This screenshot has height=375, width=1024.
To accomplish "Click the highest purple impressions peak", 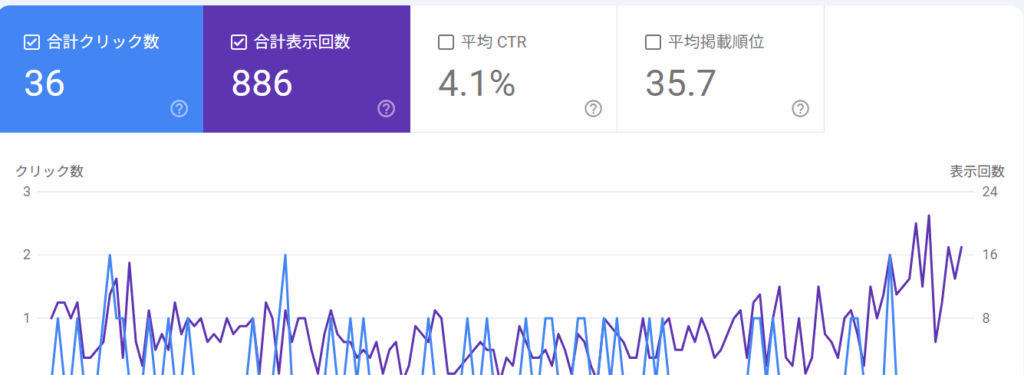I will pos(929,216).
